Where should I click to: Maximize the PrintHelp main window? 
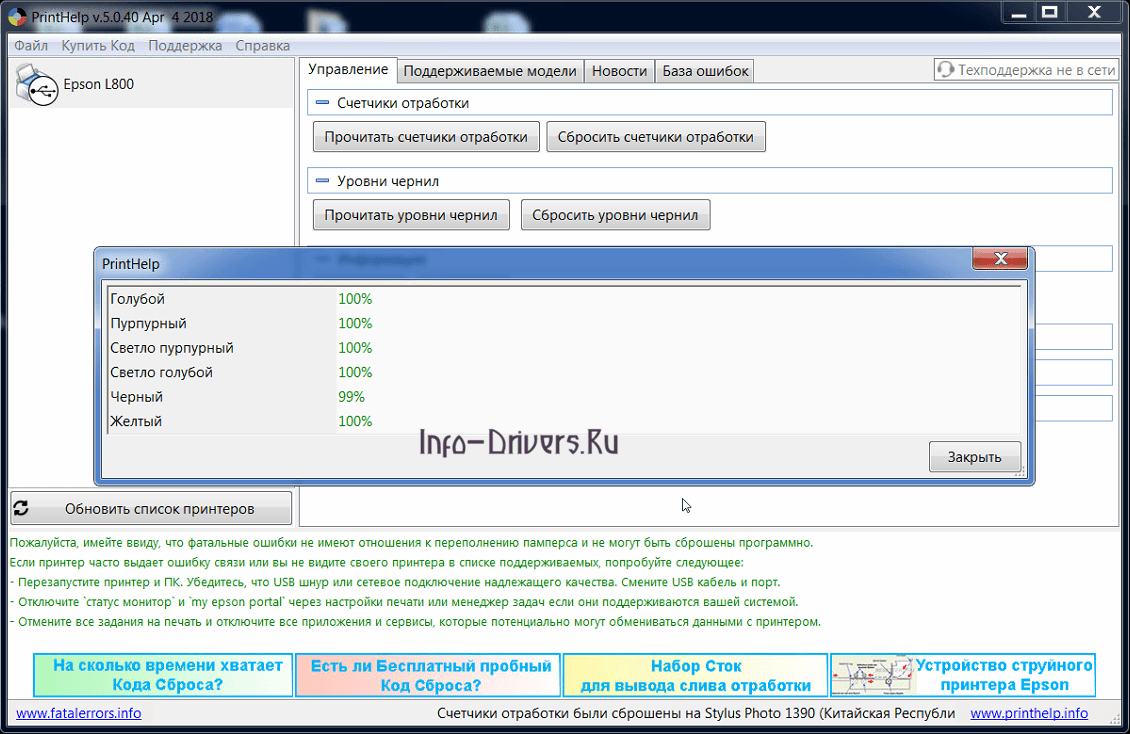(1050, 13)
